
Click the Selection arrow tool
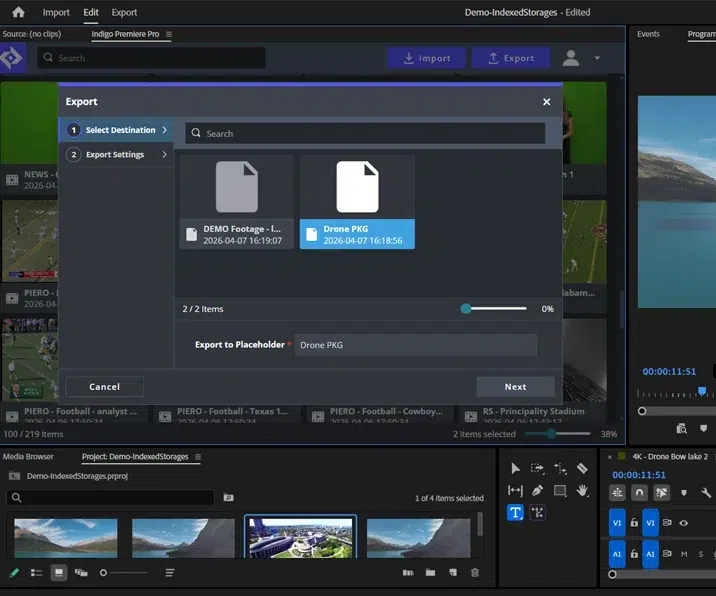[x=515, y=468]
